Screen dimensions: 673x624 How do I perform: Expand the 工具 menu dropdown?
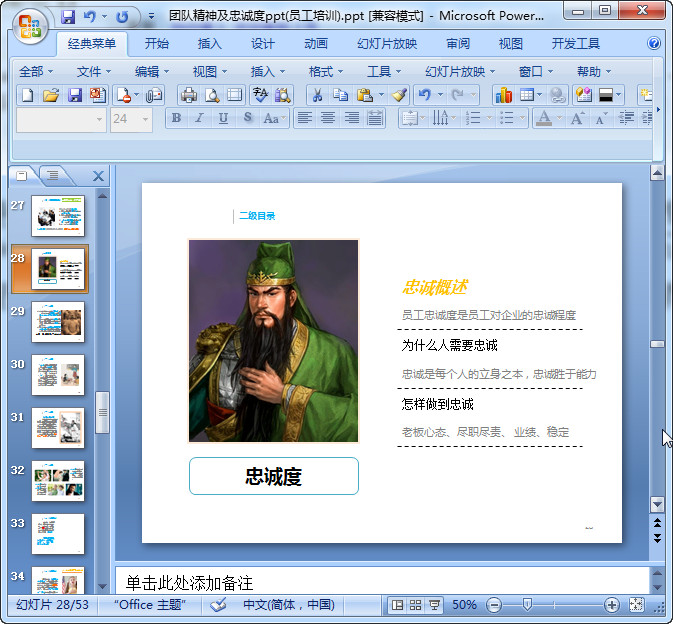pos(384,71)
